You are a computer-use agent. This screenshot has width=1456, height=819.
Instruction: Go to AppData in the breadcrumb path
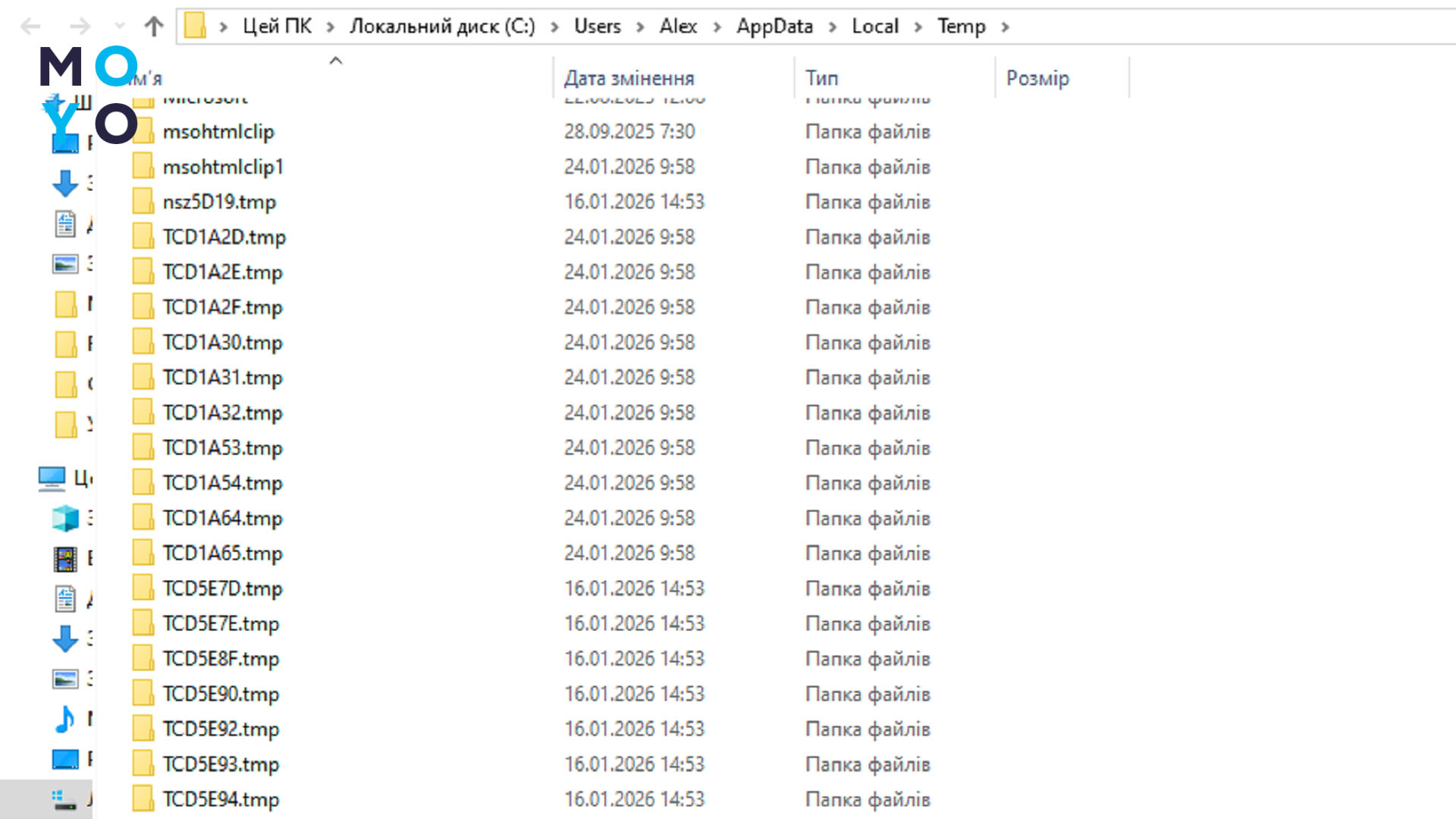(x=774, y=27)
